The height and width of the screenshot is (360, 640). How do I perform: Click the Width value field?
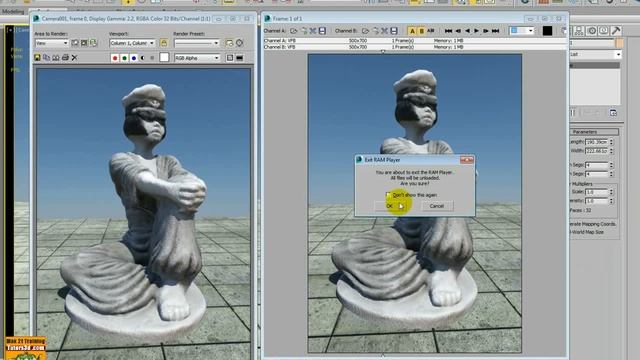pyautogui.click(x=596, y=151)
